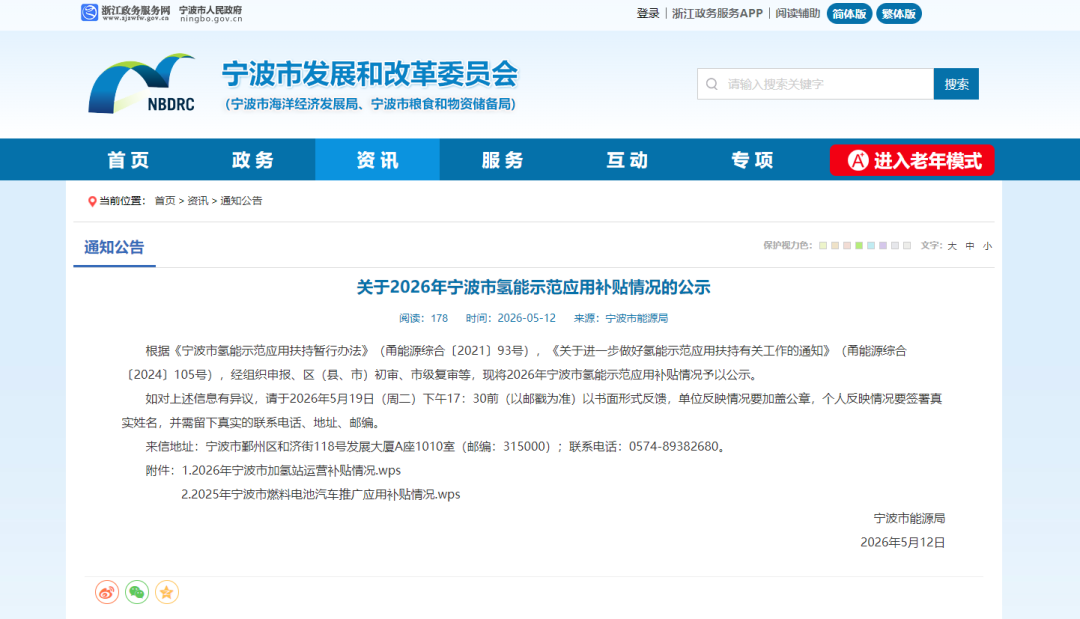Open the 政务 navigation tab
The height and width of the screenshot is (619, 1080).
tap(253, 160)
